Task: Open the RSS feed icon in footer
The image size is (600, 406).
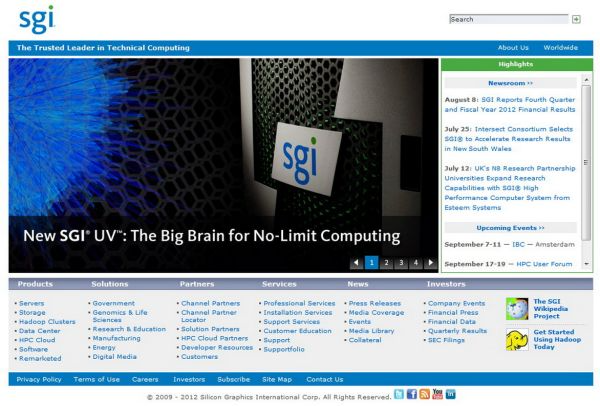Action: [x=424, y=394]
